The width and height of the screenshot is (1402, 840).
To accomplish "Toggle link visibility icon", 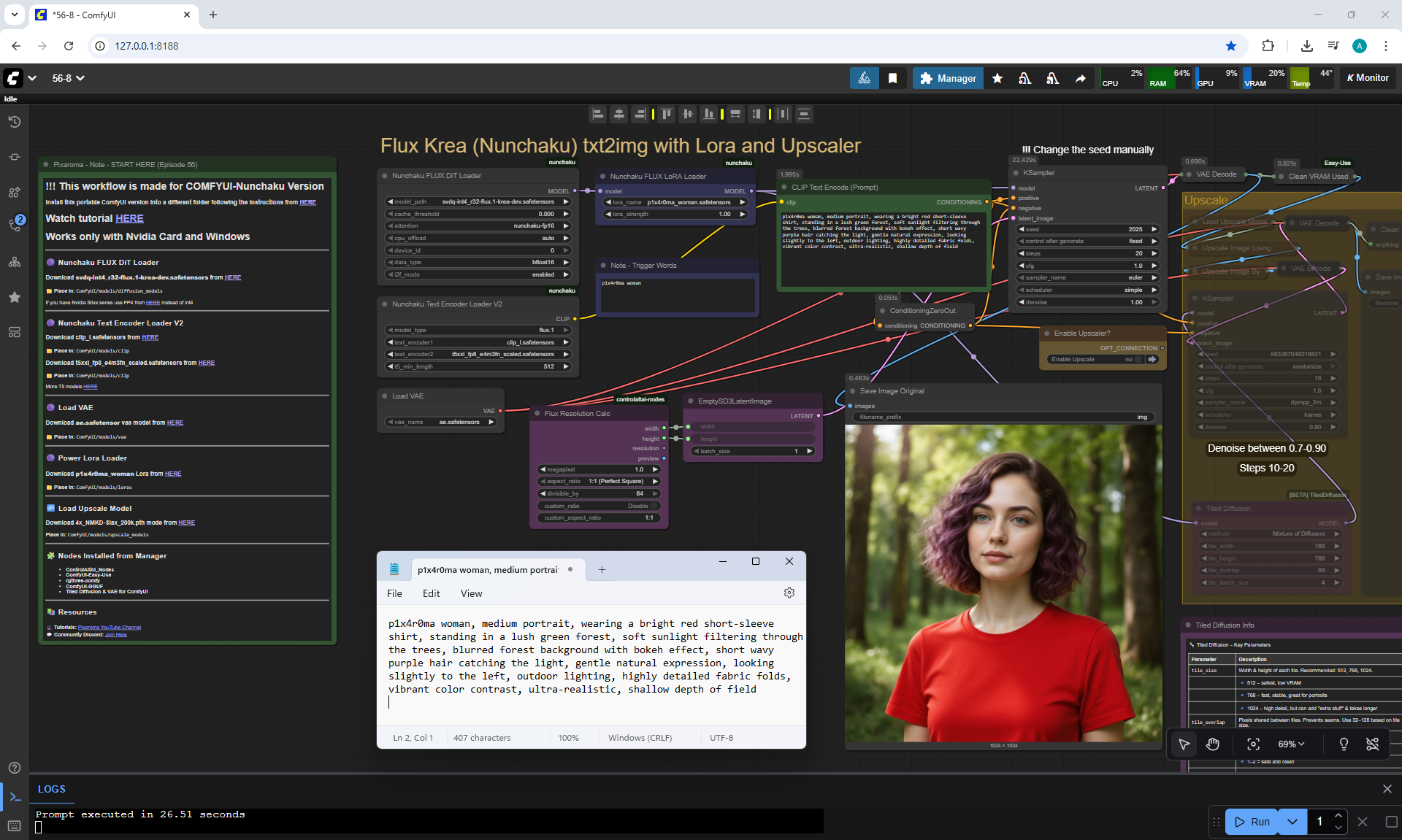I will coord(1372,744).
